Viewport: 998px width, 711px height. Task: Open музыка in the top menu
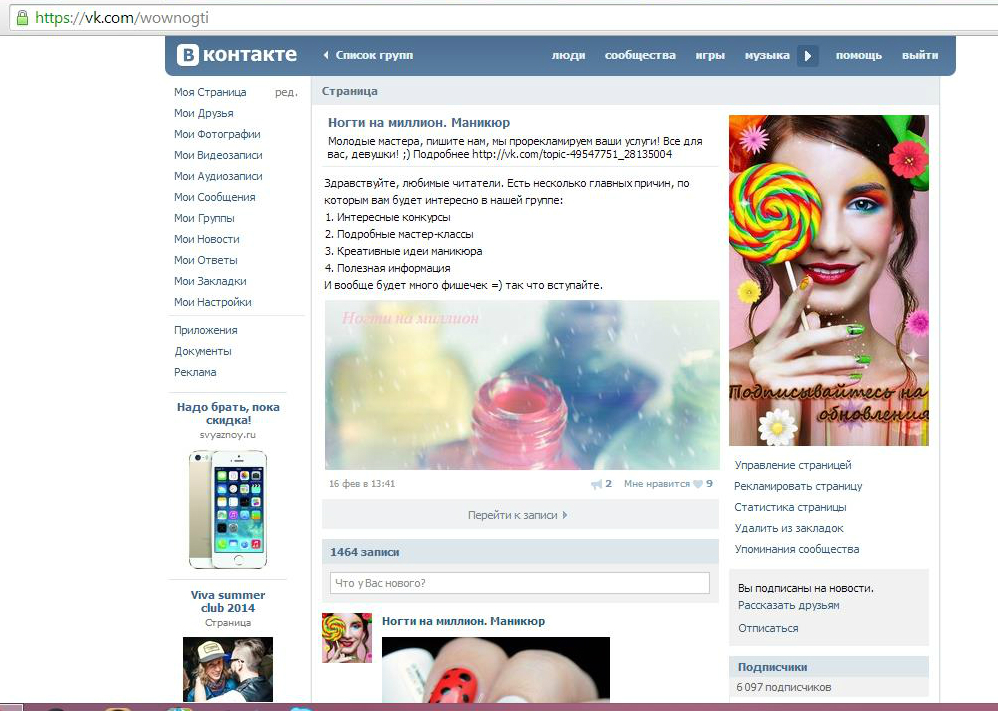767,55
